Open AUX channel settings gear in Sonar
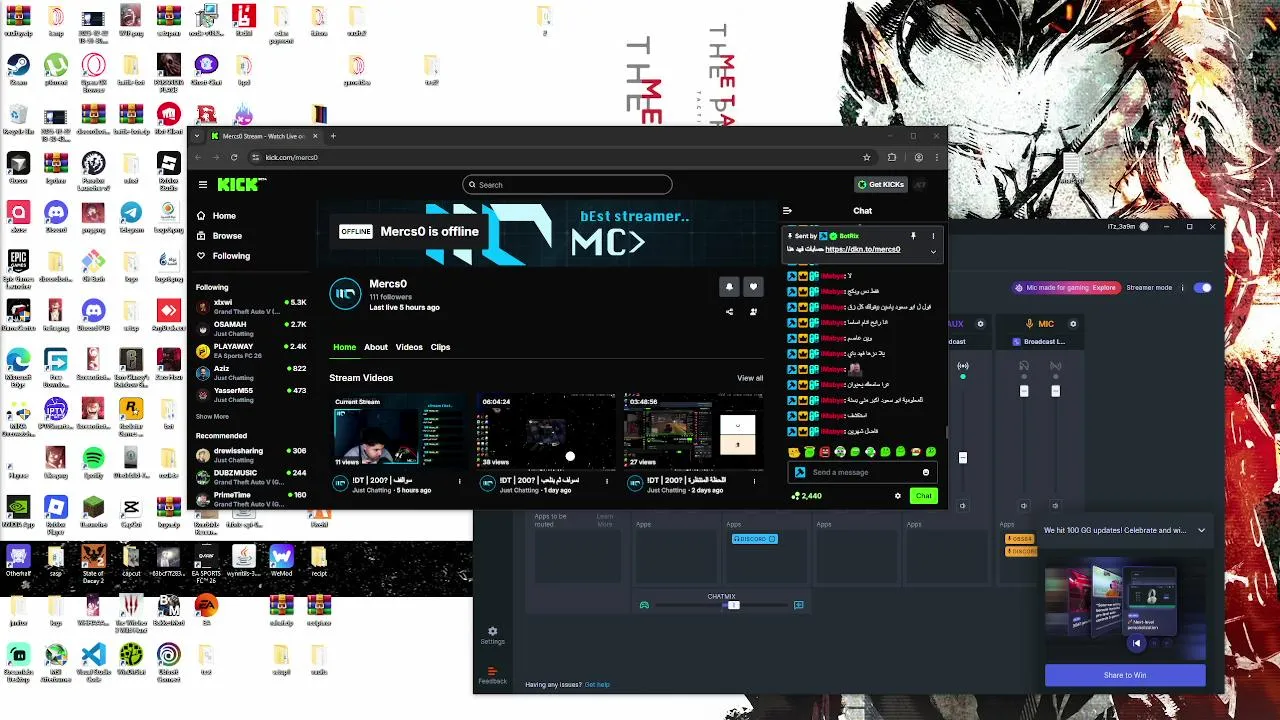 pos(980,324)
